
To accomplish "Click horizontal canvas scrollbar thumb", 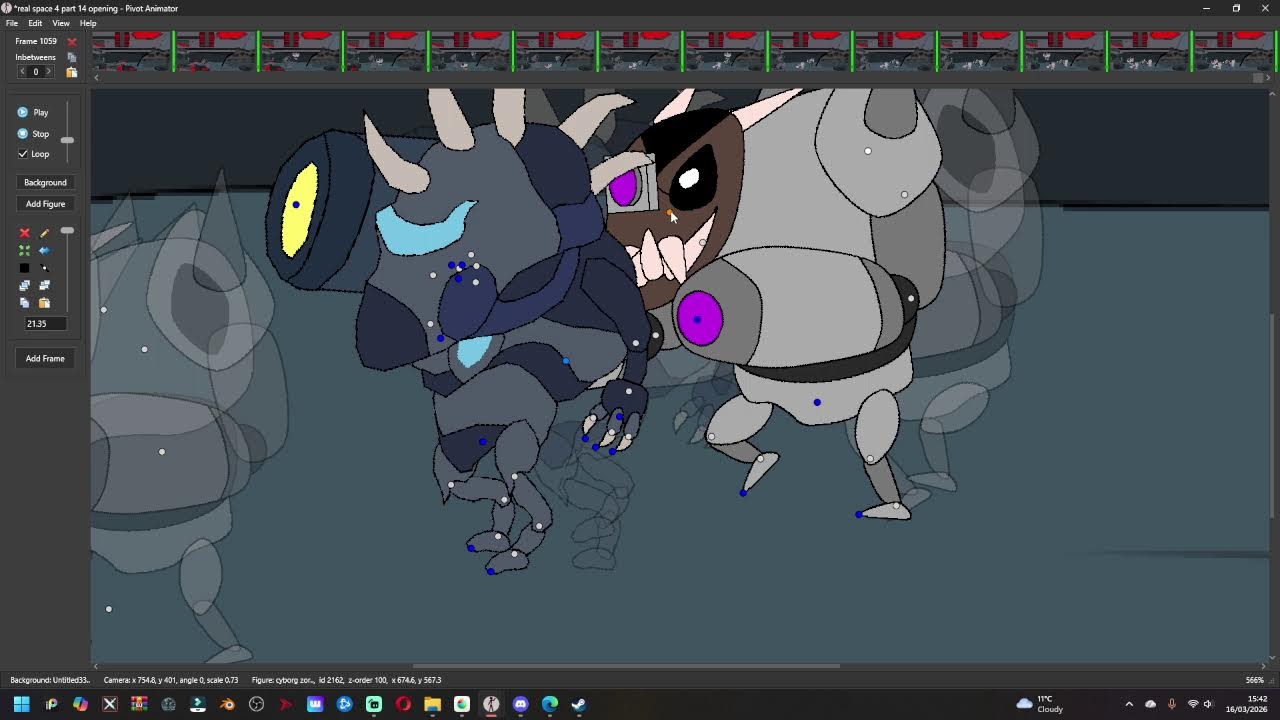I will coord(627,666).
